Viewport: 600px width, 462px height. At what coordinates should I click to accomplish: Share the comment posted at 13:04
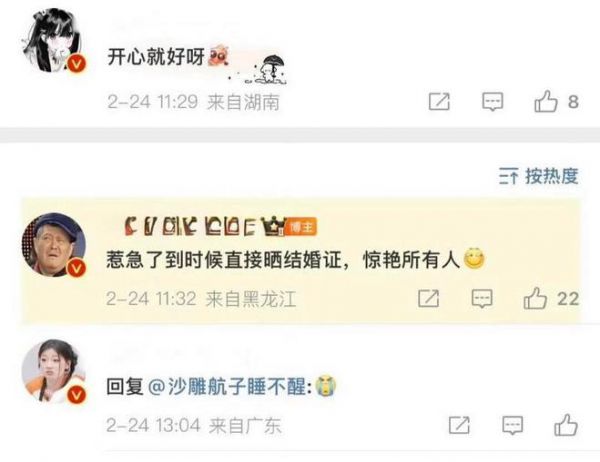tap(459, 425)
